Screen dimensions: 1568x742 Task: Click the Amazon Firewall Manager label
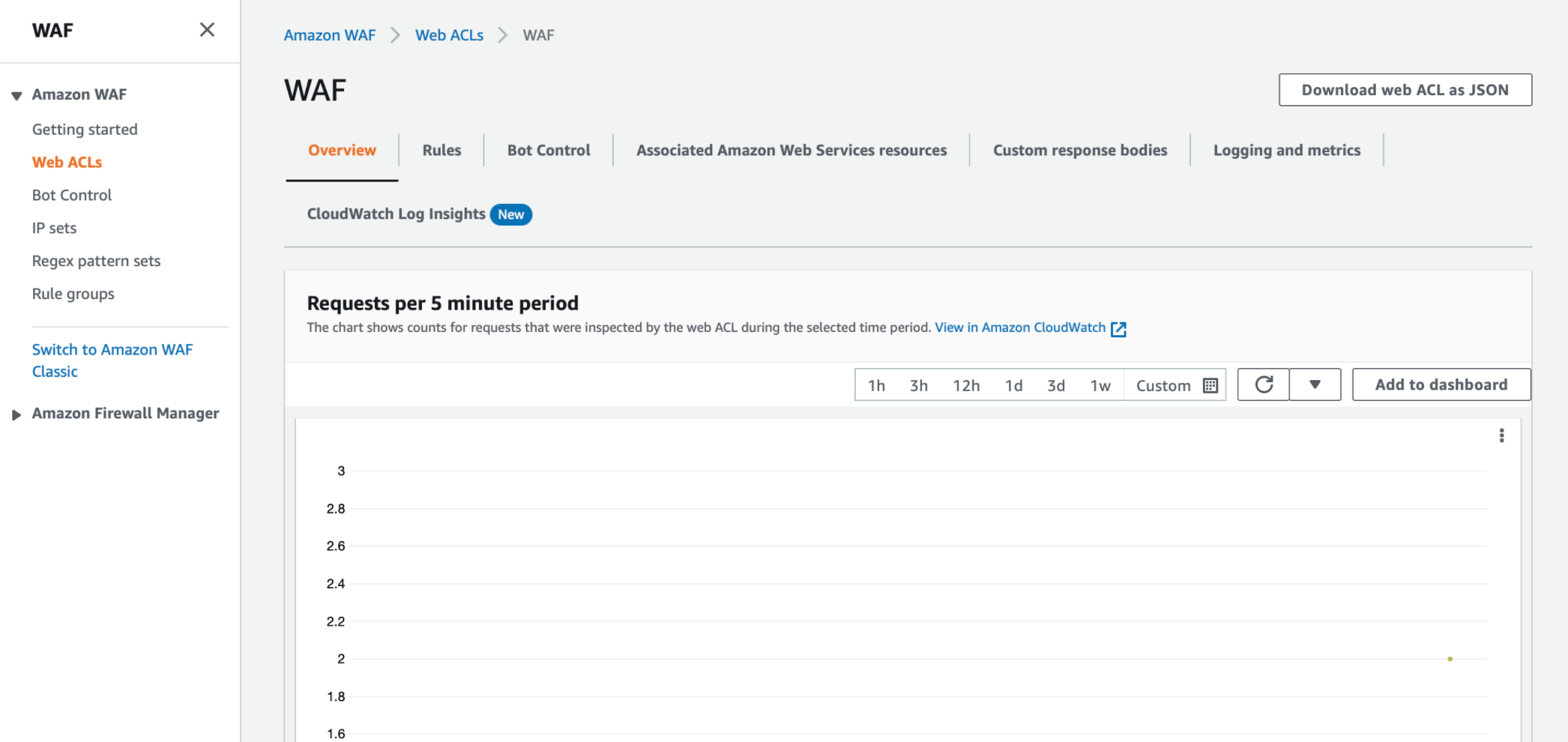click(125, 414)
